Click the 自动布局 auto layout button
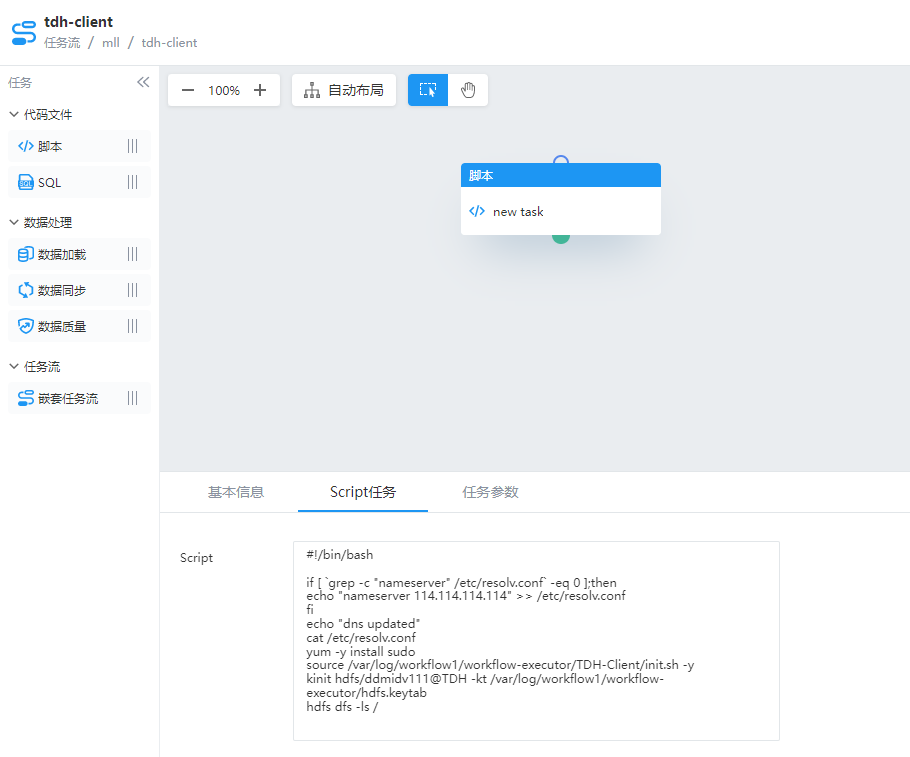Image resolution: width=910 pixels, height=757 pixels. 344,90
